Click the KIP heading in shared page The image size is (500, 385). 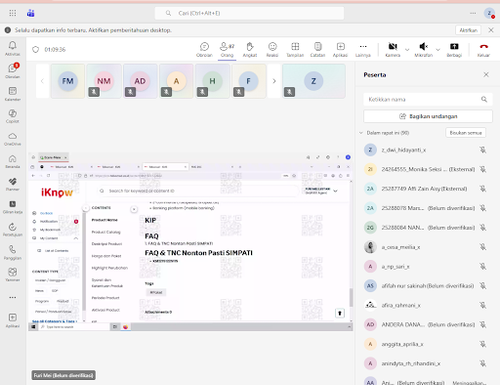(150, 220)
